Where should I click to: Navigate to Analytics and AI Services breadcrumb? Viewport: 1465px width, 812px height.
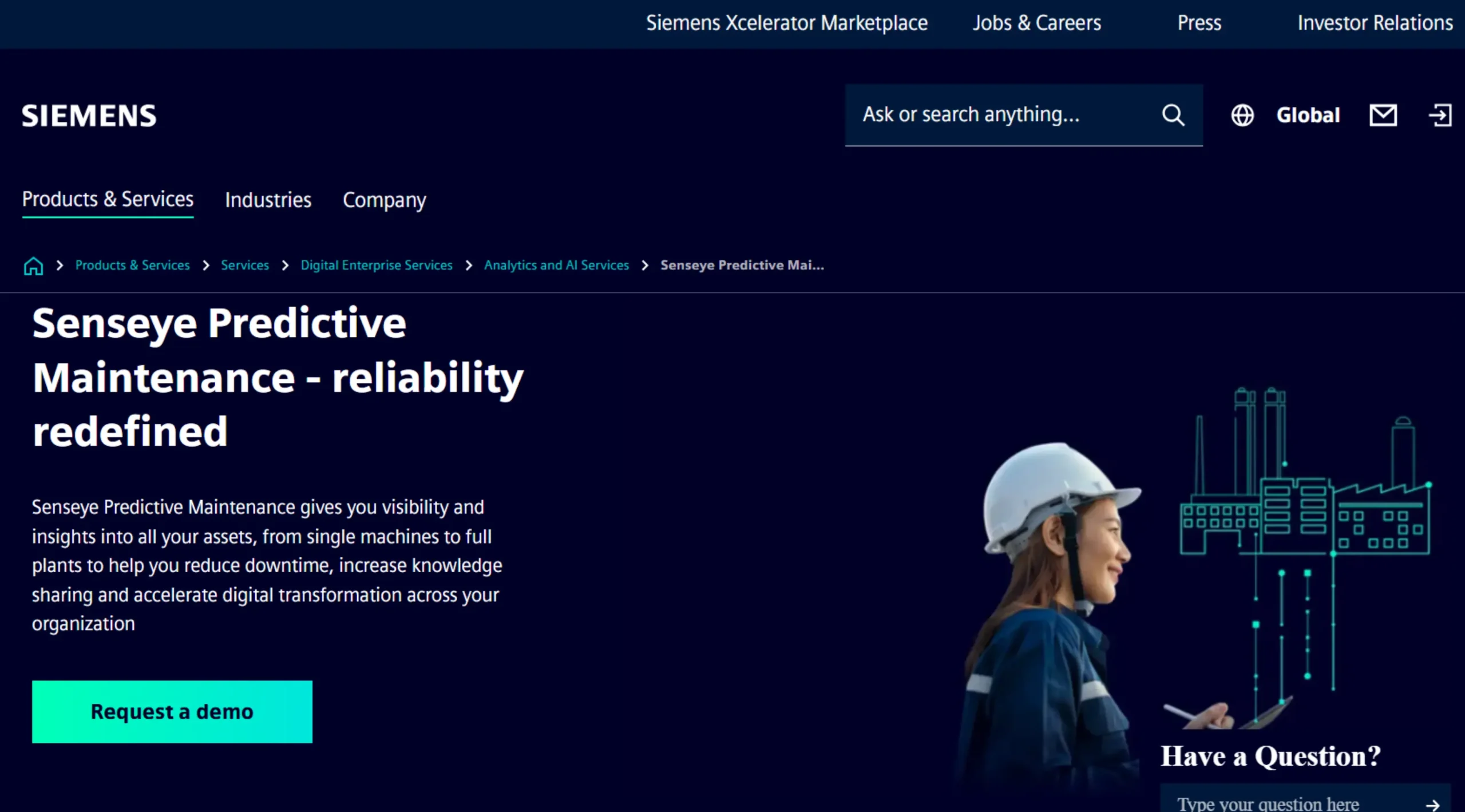coord(556,266)
